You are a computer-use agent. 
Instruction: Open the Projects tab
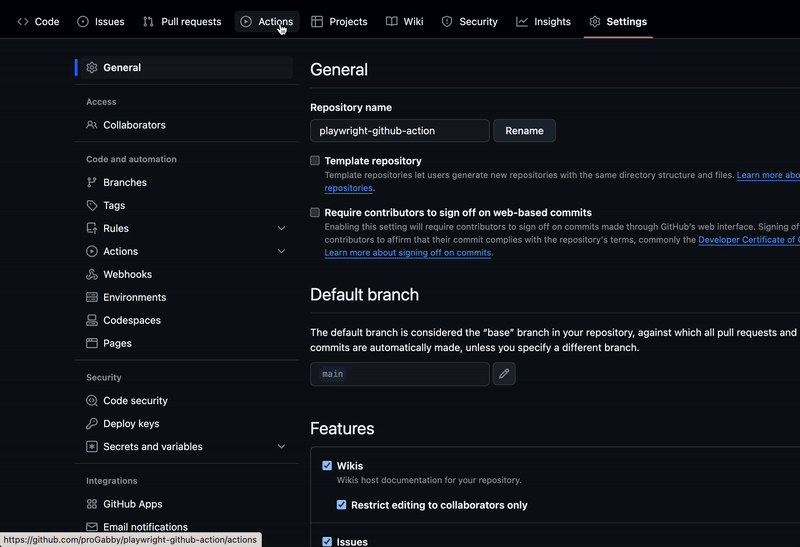coord(339,21)
